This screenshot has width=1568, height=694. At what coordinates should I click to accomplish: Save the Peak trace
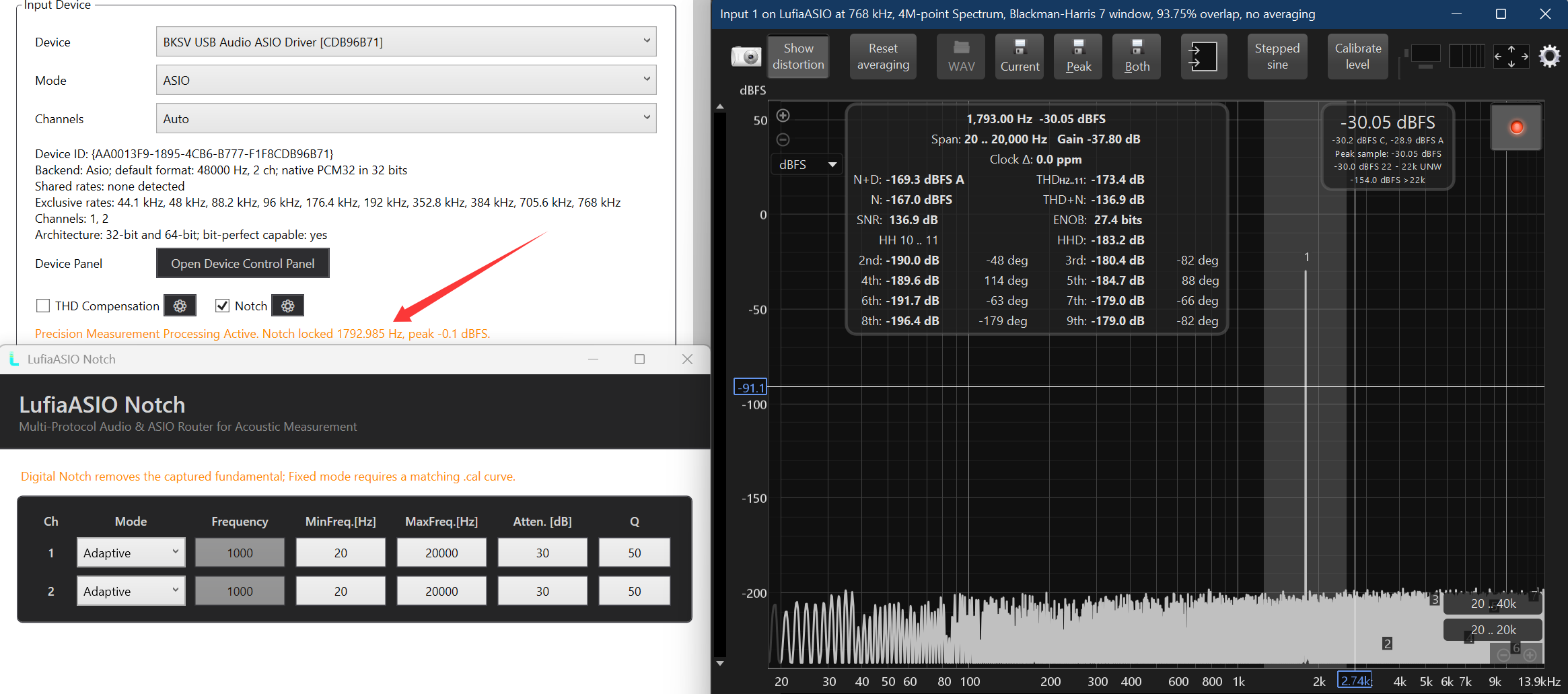coord(1078,57)
